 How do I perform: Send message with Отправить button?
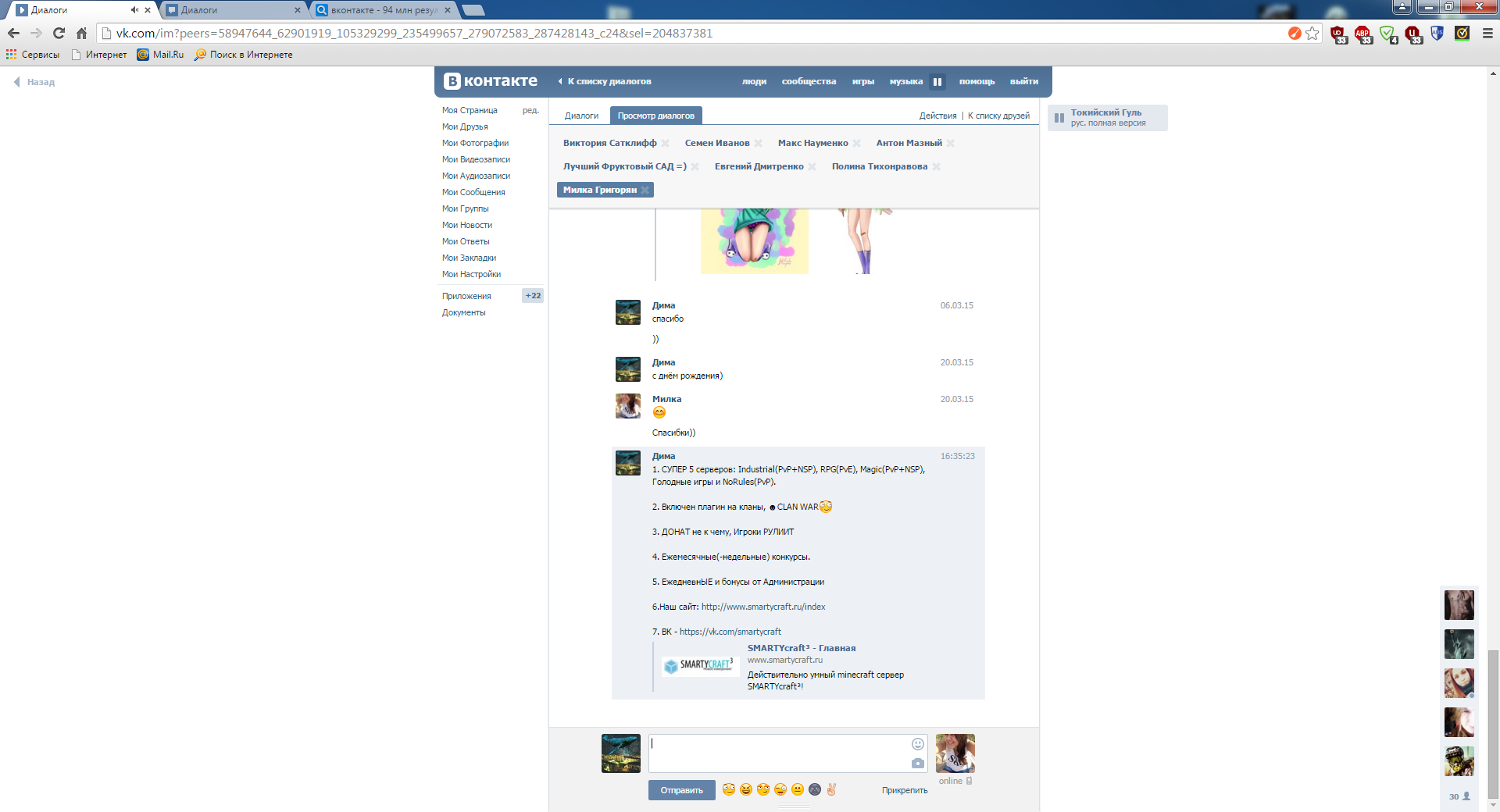(681, 790)
